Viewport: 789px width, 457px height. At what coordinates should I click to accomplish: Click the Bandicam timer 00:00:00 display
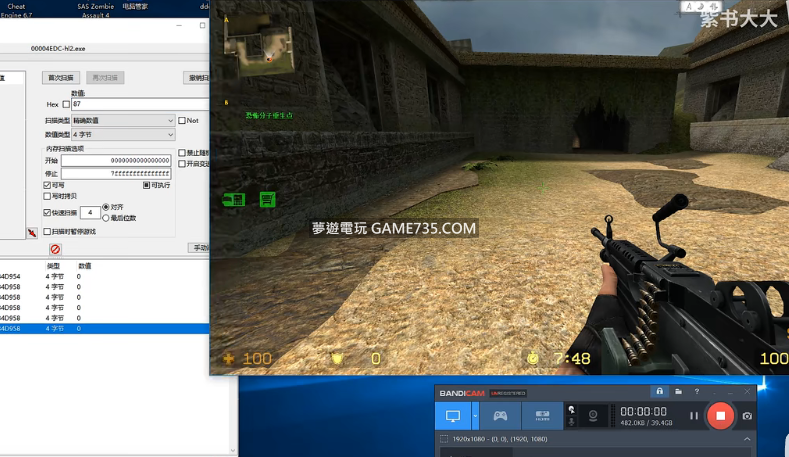tap(644, 411)
